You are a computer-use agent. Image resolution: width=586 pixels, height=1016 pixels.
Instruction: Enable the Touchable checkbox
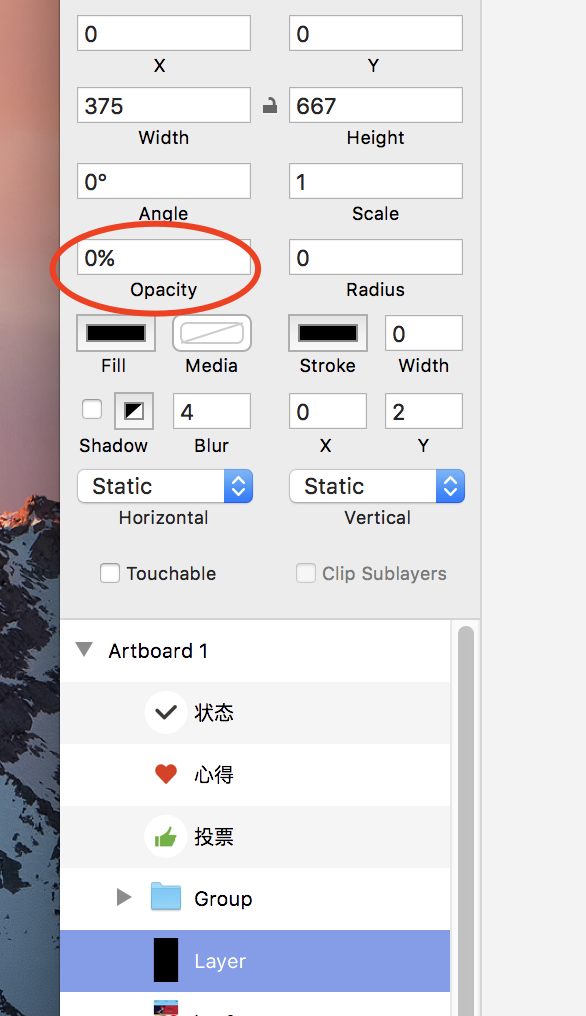pyautogui.click(x=110, y=573)
